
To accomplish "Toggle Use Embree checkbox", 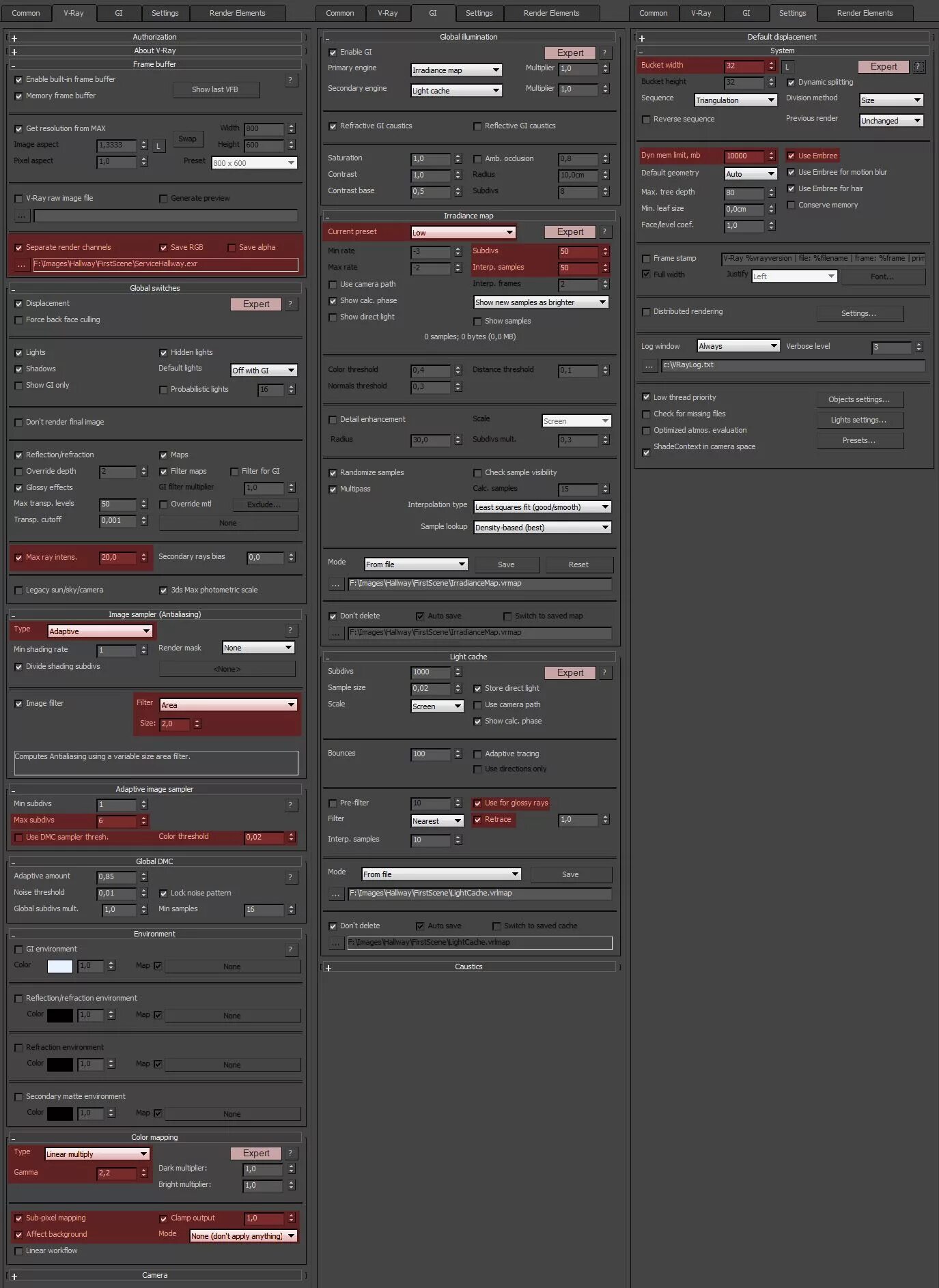I will [x=791, y=156].
